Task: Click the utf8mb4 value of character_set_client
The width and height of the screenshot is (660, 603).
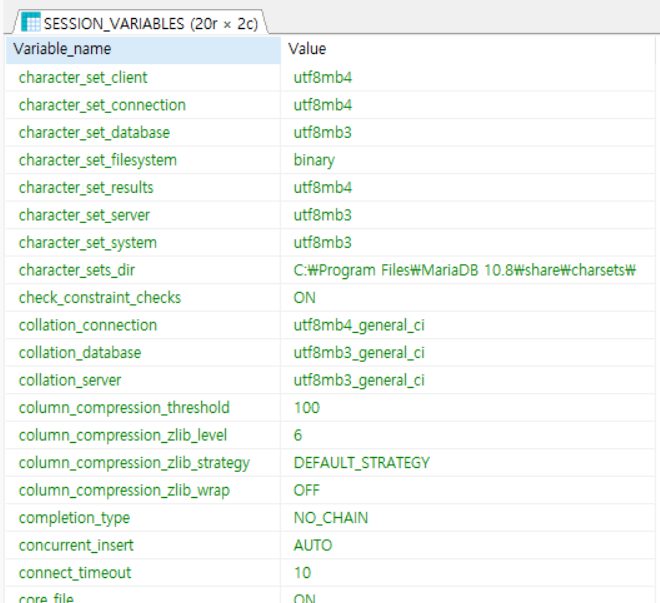Action: (468, 78)
